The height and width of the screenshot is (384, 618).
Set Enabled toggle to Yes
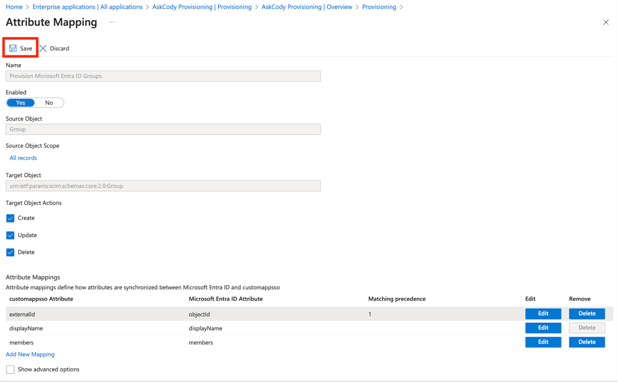pyautogui.click(x=20, y=103)
